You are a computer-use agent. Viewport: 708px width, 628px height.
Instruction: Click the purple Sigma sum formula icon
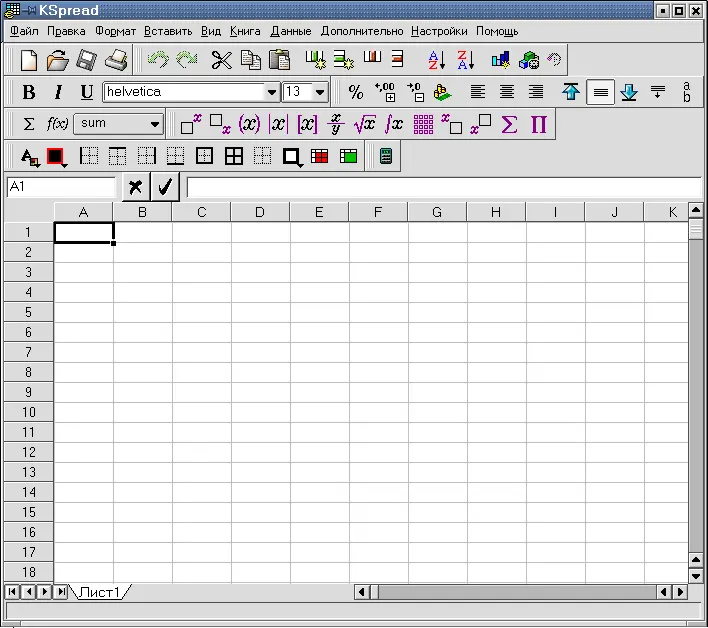(x=509, y=124)
